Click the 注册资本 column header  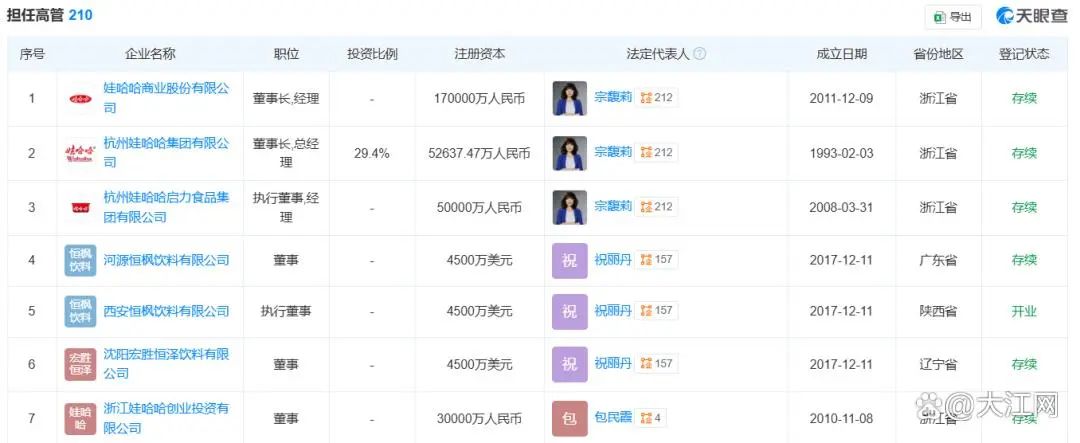(479, 54)
